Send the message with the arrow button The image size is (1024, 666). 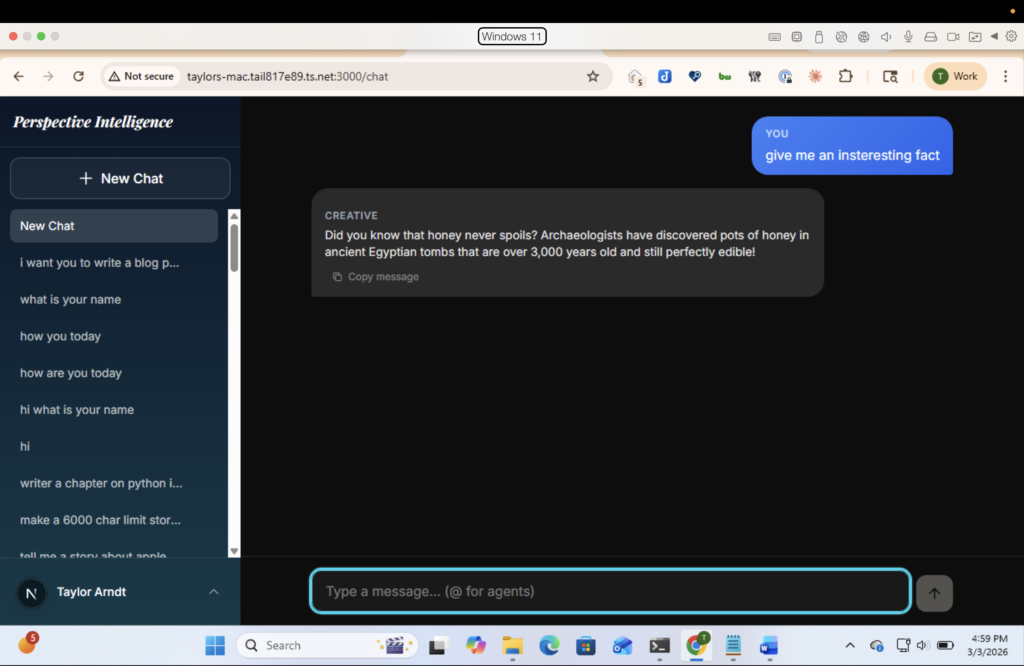click(934, 592)
